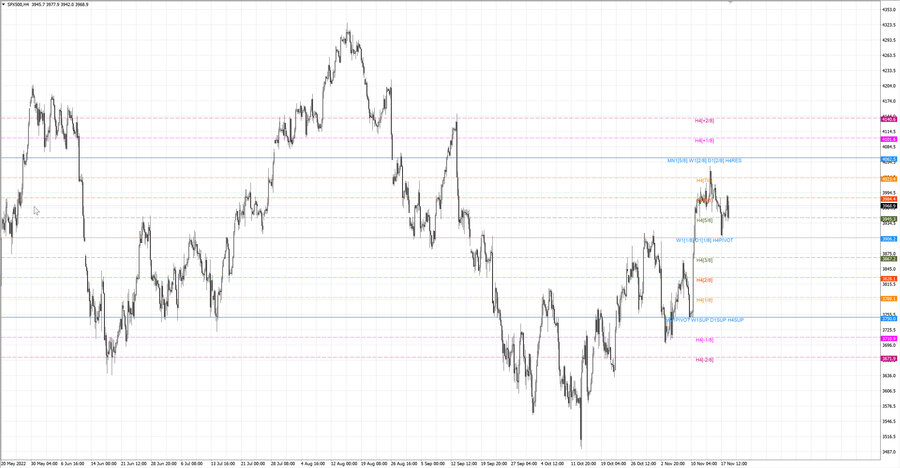
Task: Select the H4[+2/8] level label
Action: click(704, 121)
